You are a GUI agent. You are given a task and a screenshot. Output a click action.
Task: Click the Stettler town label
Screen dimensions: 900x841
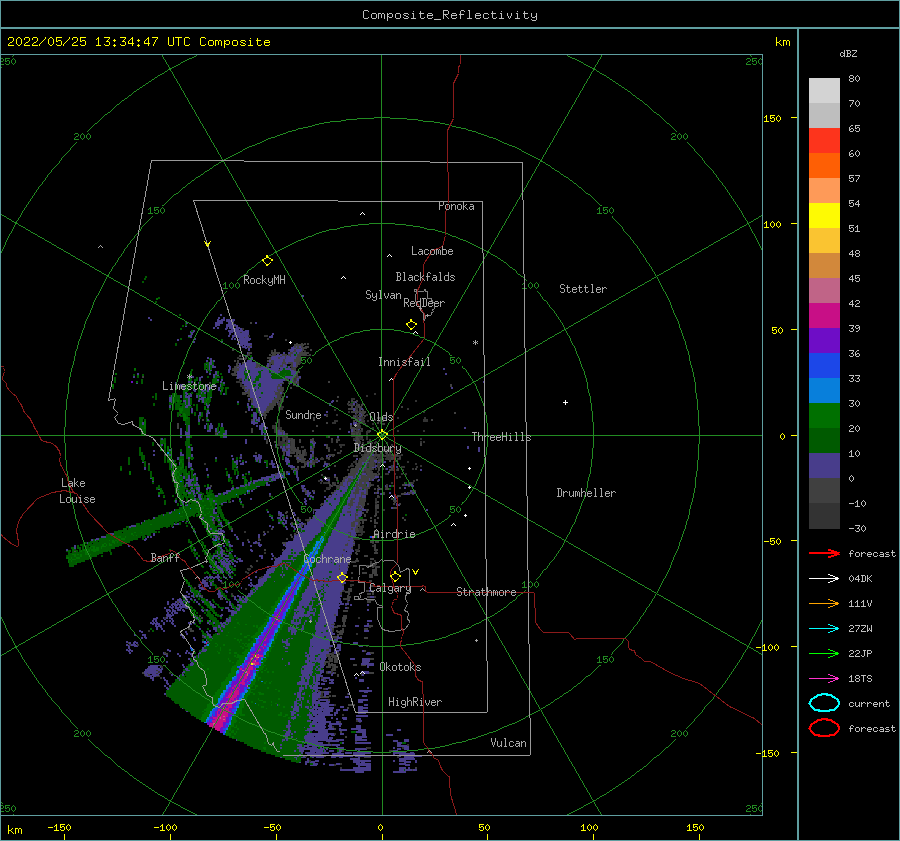pyautogui.click(x=583, y=289)
